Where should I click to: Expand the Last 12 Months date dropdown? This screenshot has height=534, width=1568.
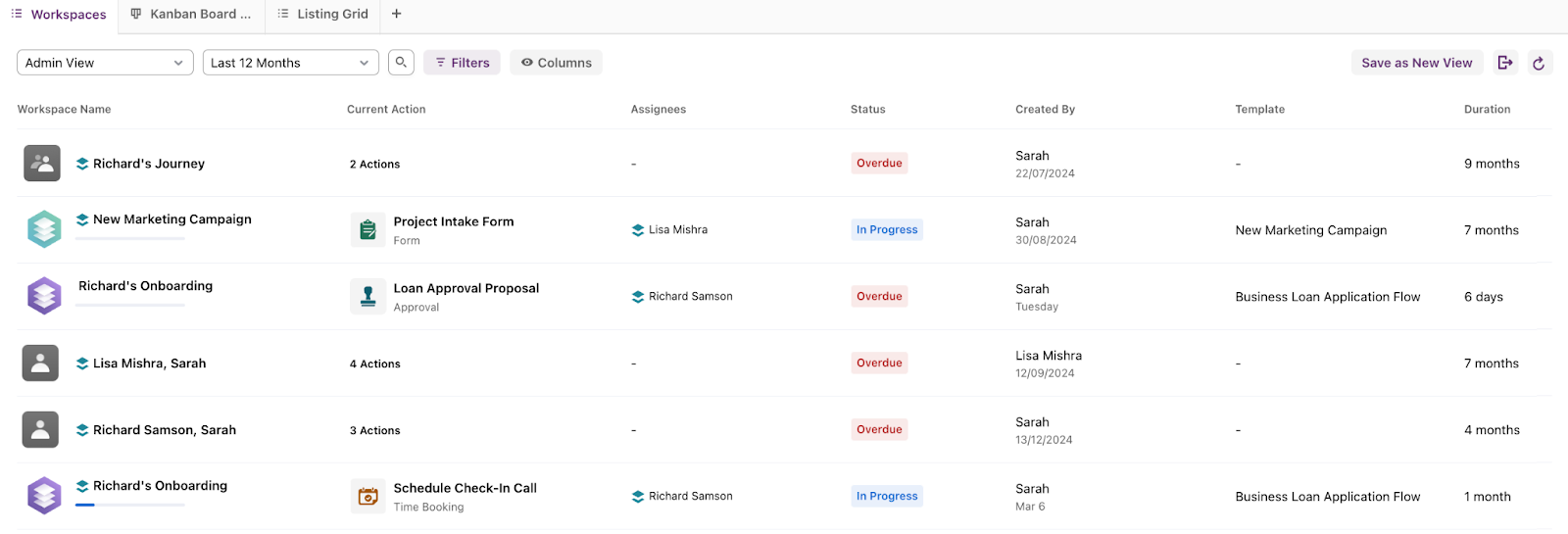pos(290,63)
